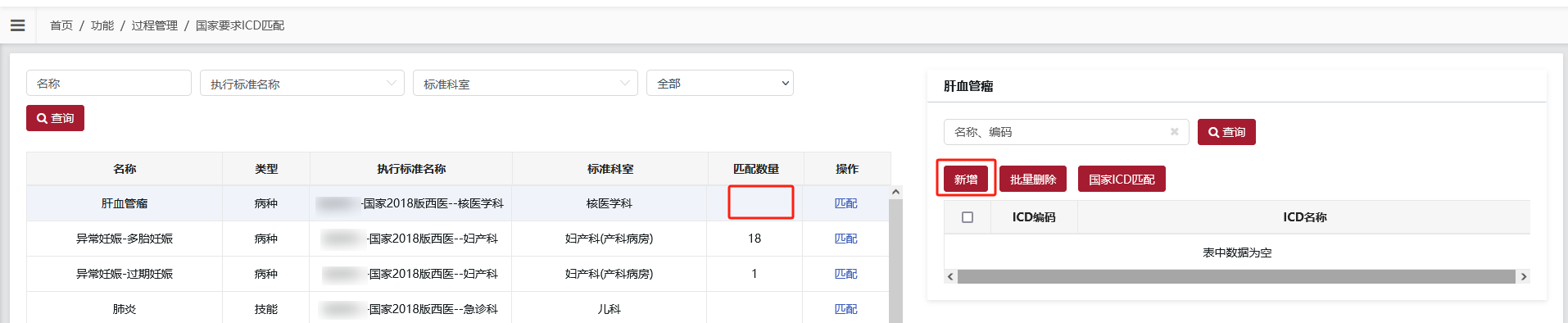Sort by ICD编码 column header

click(x=1034, y=217)
